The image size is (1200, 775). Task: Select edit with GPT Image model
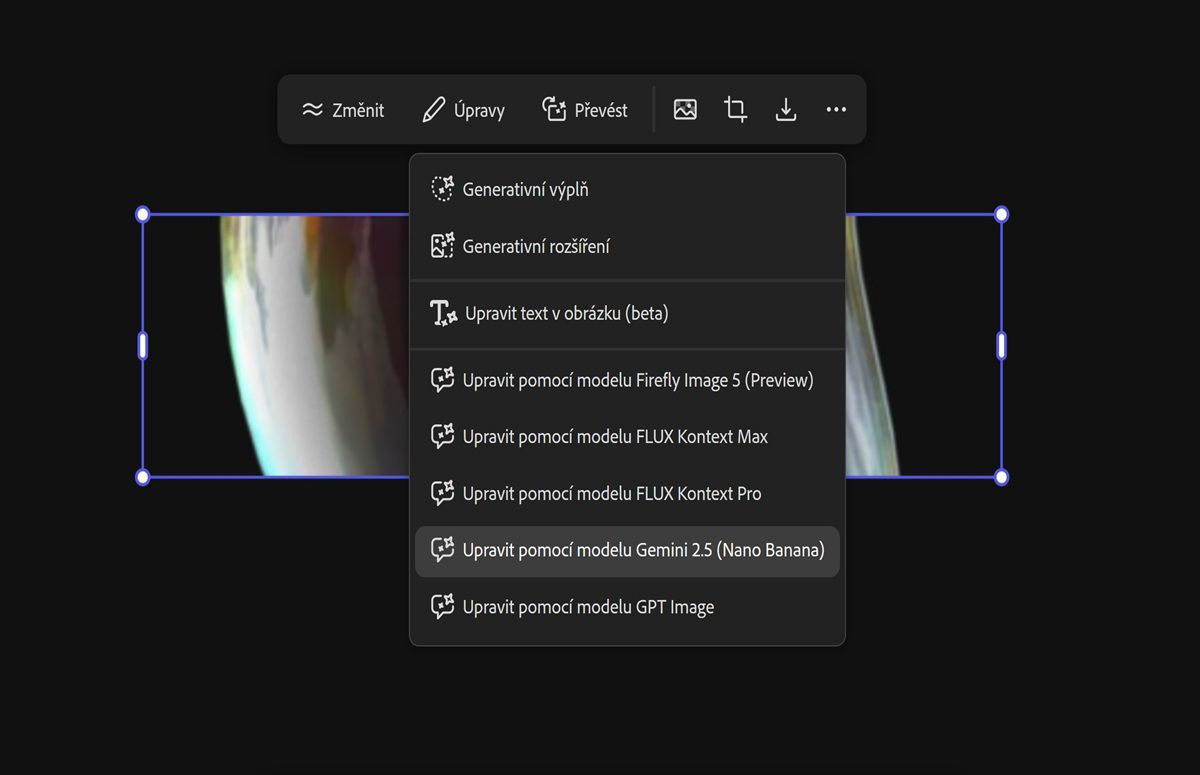pyautogui.click(x=627, y=607)
